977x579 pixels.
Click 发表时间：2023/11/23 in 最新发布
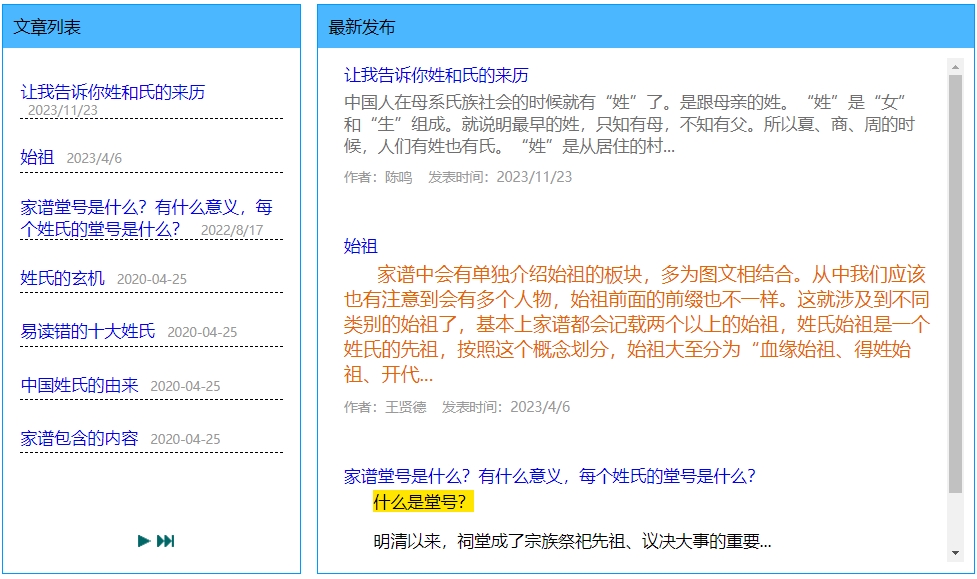(500, 178)
